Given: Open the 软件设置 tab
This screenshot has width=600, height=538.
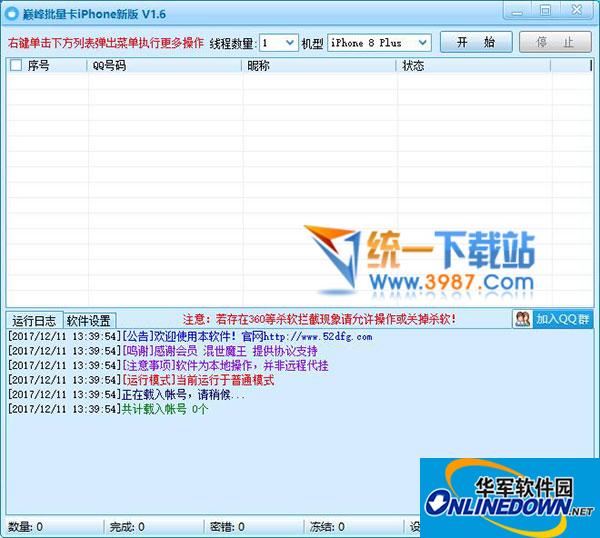Looking at the screenshot, I should pyautogui.click(x=88, y=321).
